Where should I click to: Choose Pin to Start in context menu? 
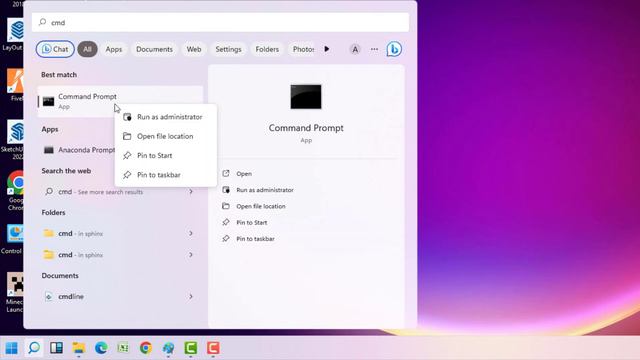click(x=165, y=156)
